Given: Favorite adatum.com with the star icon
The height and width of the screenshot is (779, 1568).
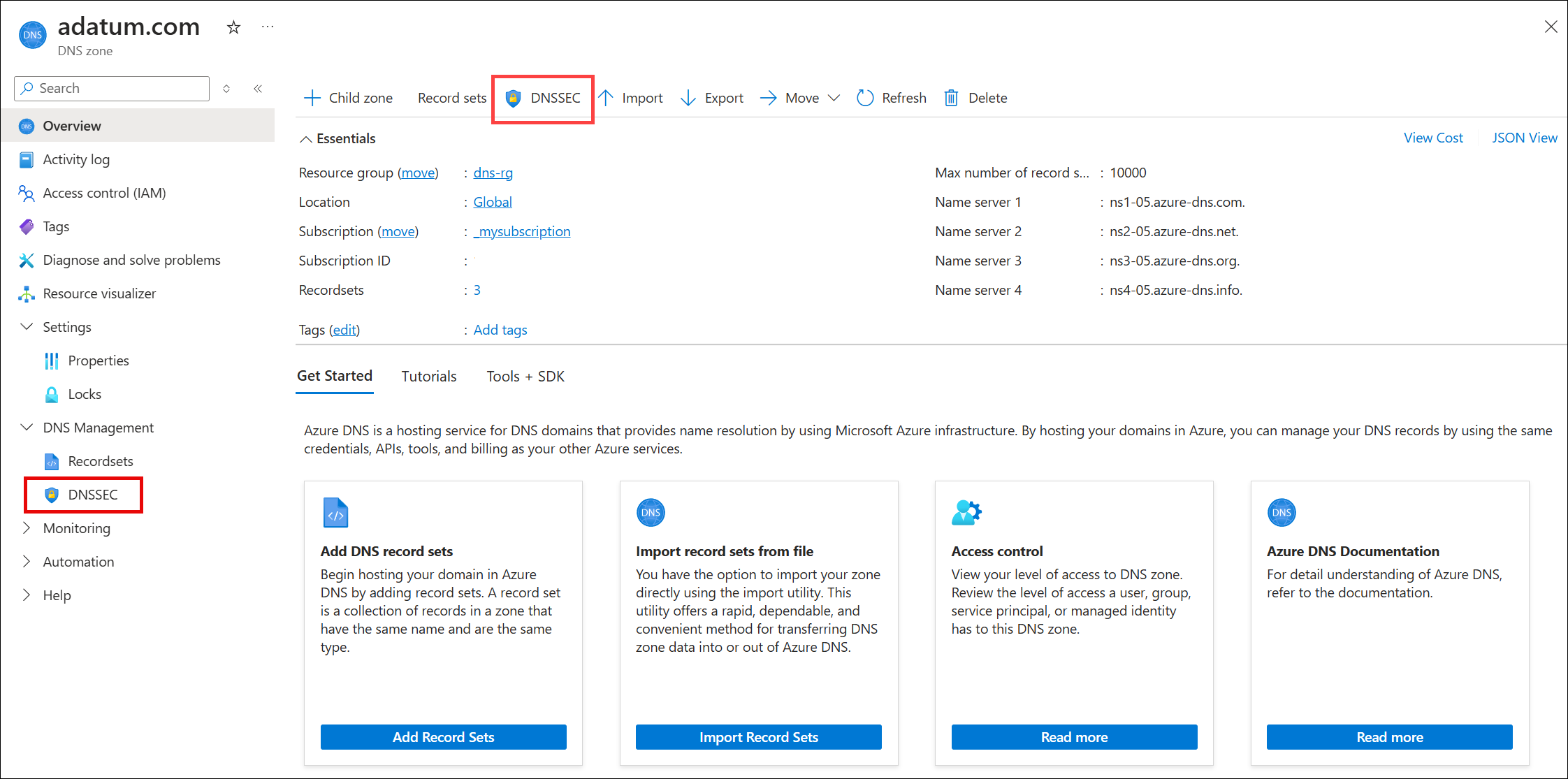Looking at the screenshot, I should [233, 27].
